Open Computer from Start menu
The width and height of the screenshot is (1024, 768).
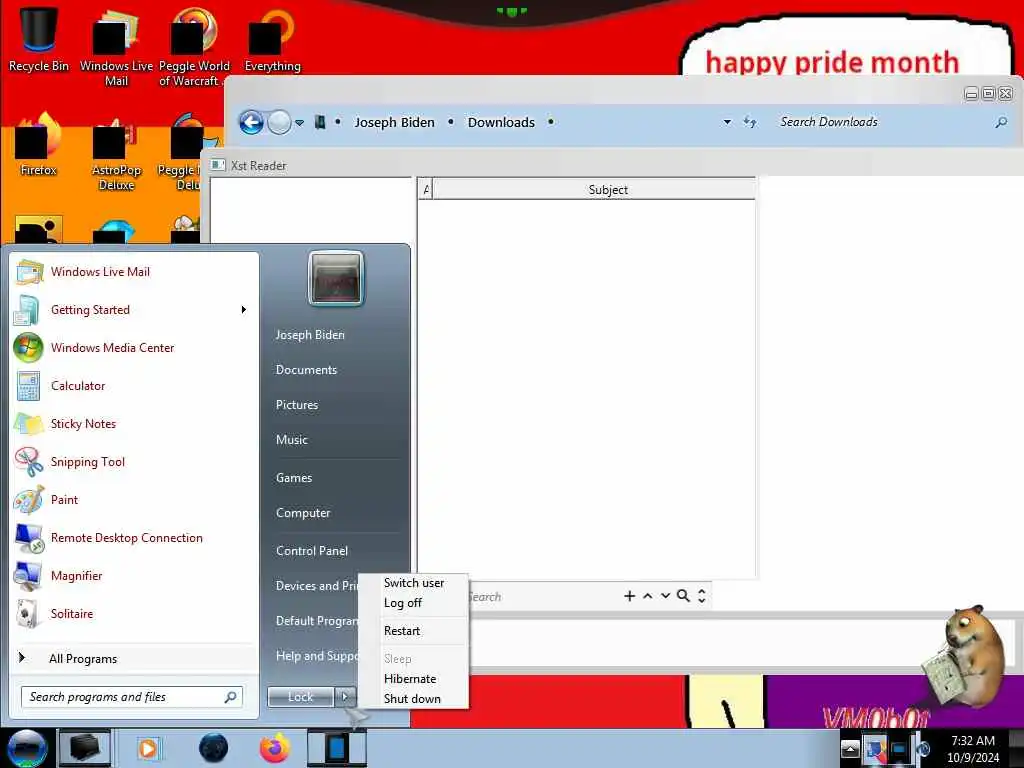click(303, 513)
